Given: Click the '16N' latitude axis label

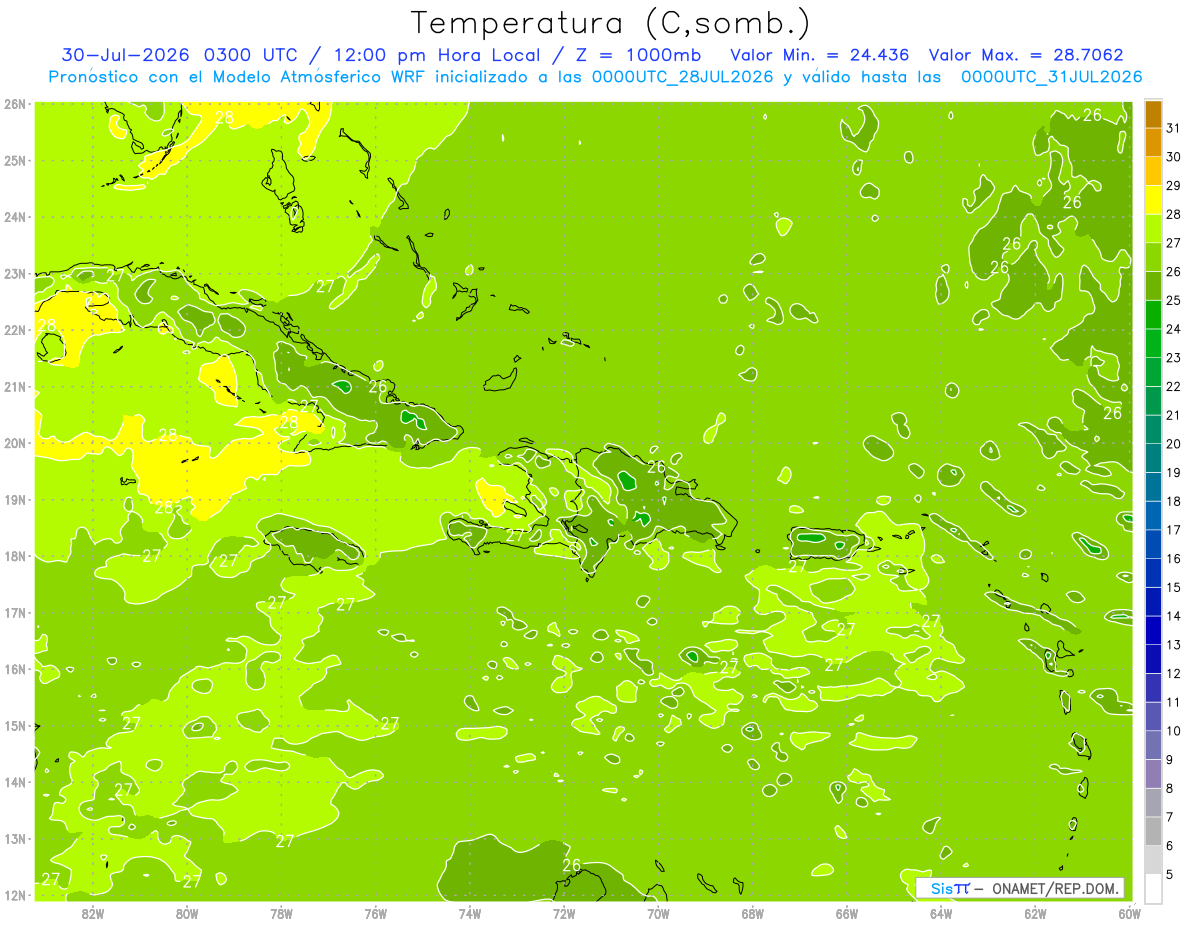Looking at the screenshot, I should click(x=14, y=669).
